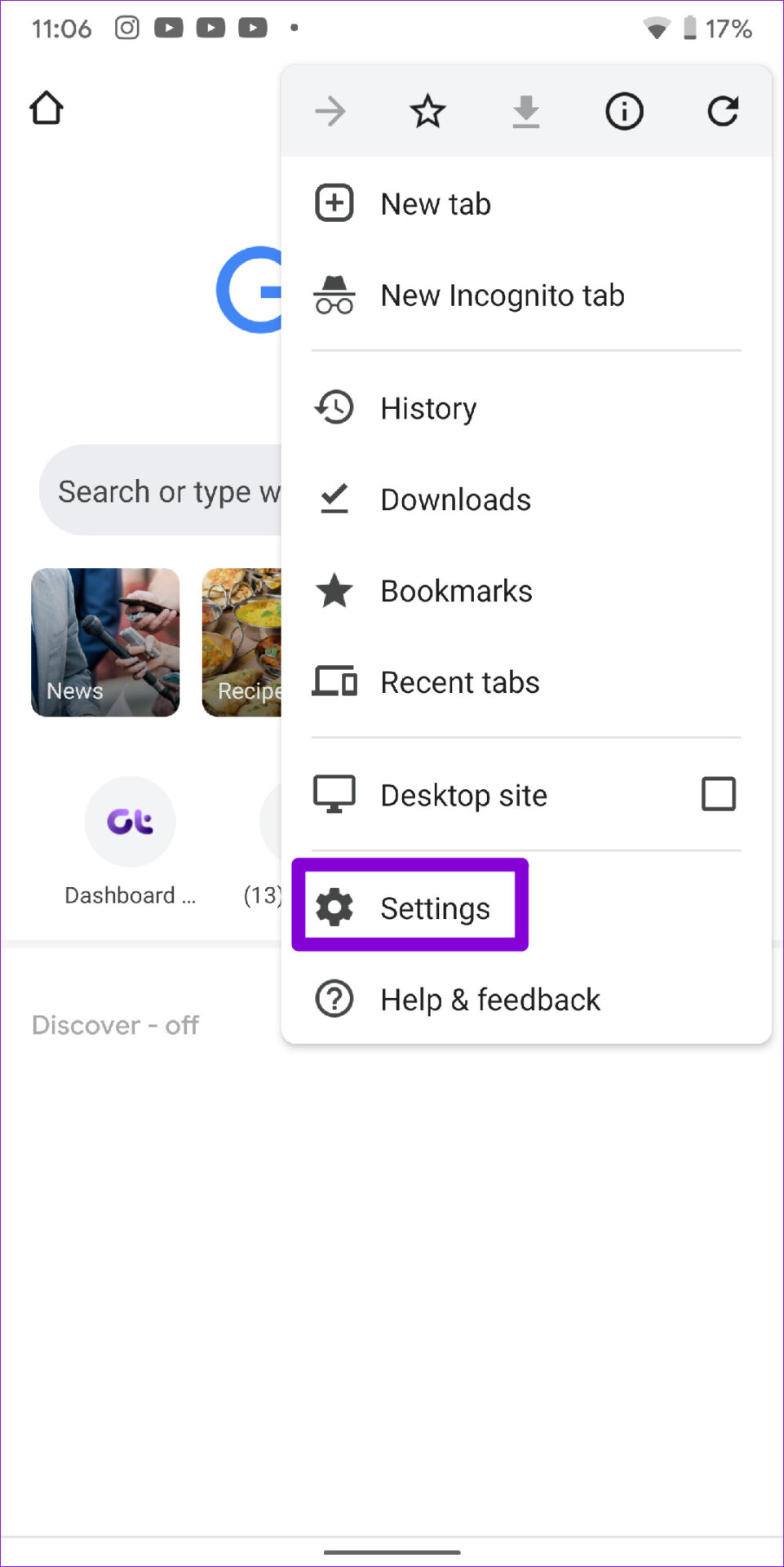784x1567 pixels.
Task: Tap the Discover - off label
Action: 115,1025
